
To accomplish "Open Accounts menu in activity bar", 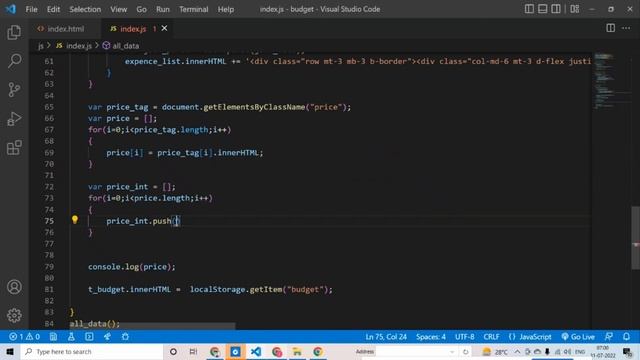I will tap(14, 287).
